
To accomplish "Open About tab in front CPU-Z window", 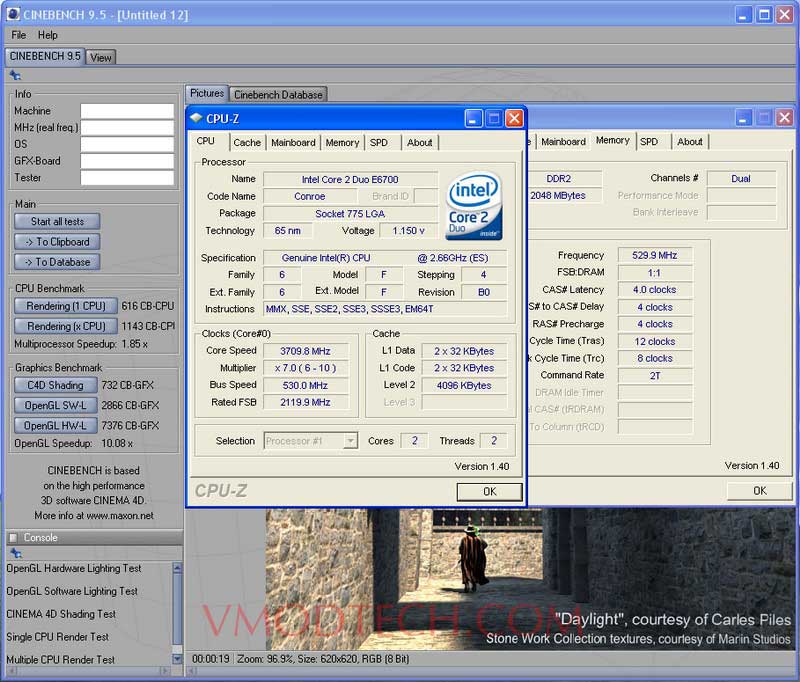I will click(x=419, y=143).
